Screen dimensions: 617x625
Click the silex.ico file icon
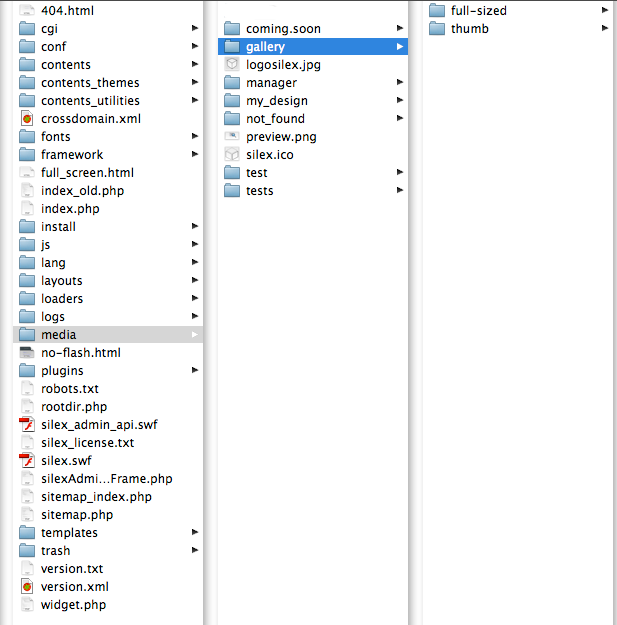point(232,154)
